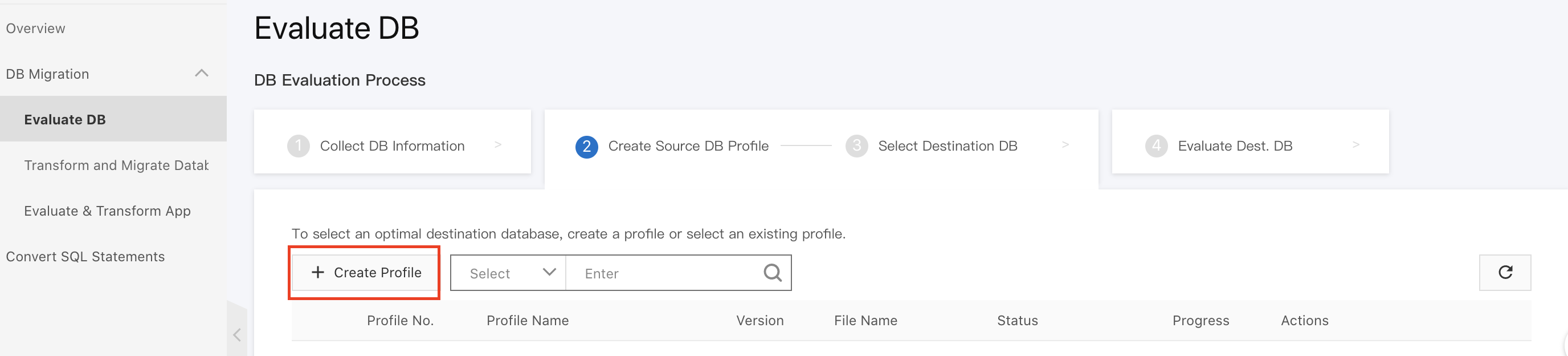Click the Evaluate DB page title
The width and height of the screenshot is (1568, 356).
(337, 28)
